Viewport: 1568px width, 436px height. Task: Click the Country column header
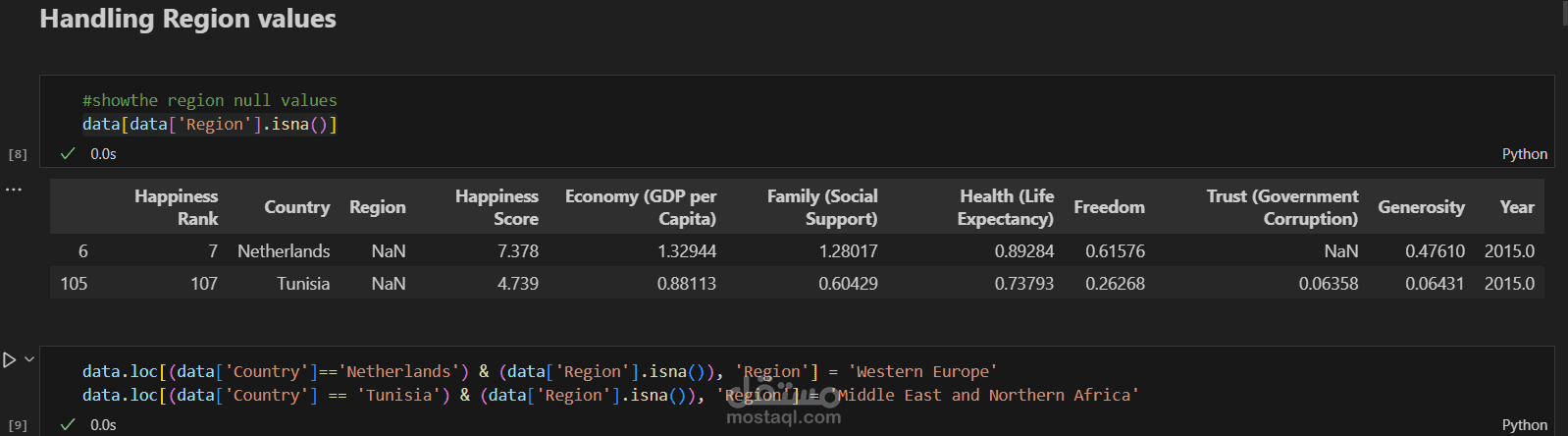click(296, 207)
